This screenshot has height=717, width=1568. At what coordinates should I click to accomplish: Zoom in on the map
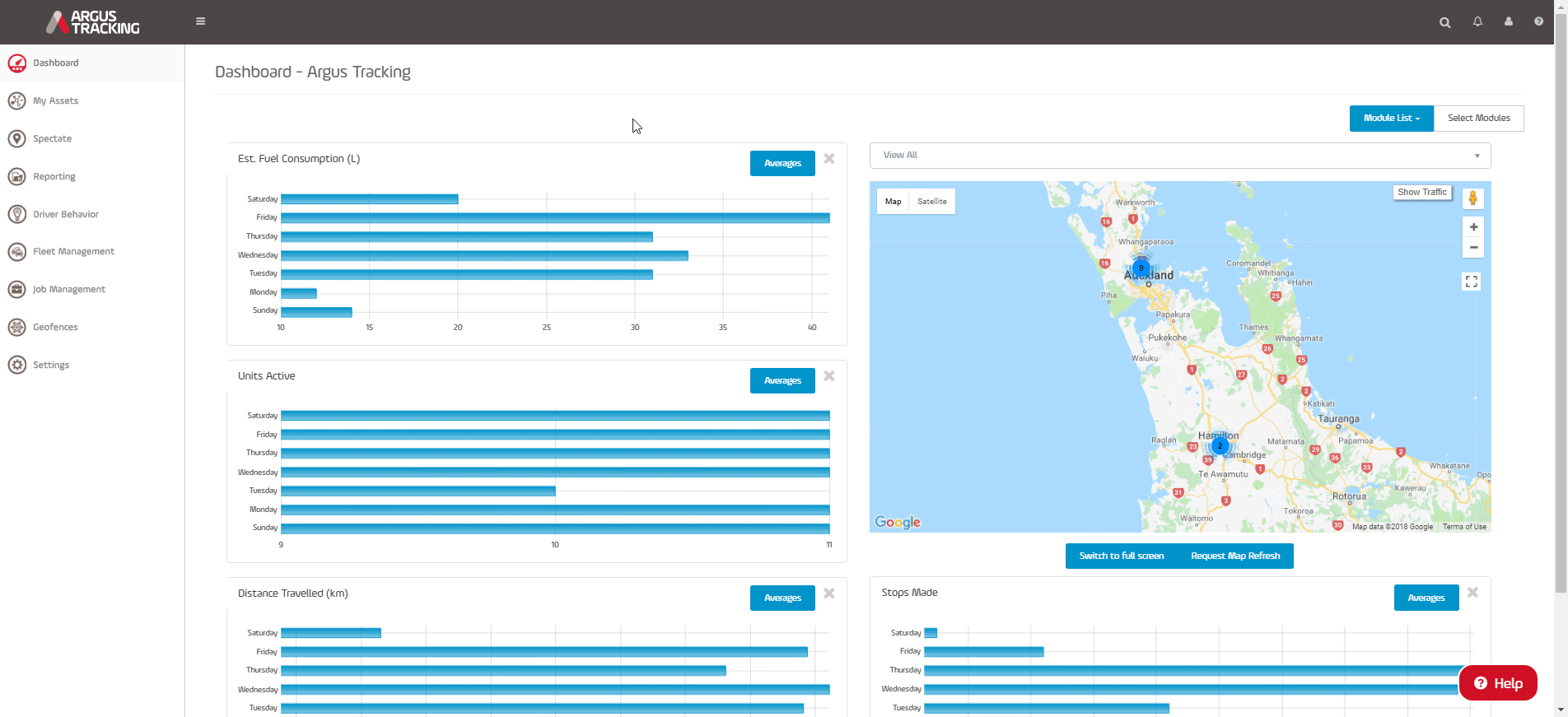tap(1473, 227)
